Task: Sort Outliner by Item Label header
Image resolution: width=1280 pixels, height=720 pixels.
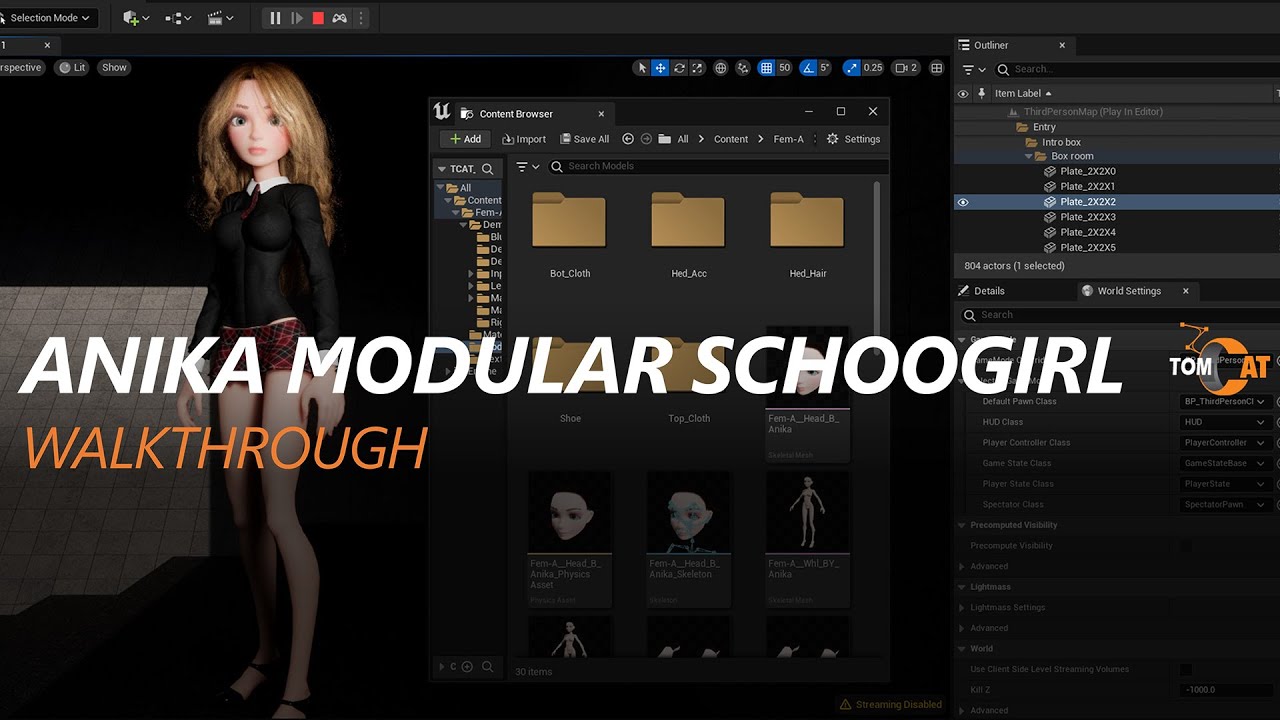Action: click(1022, 94)
